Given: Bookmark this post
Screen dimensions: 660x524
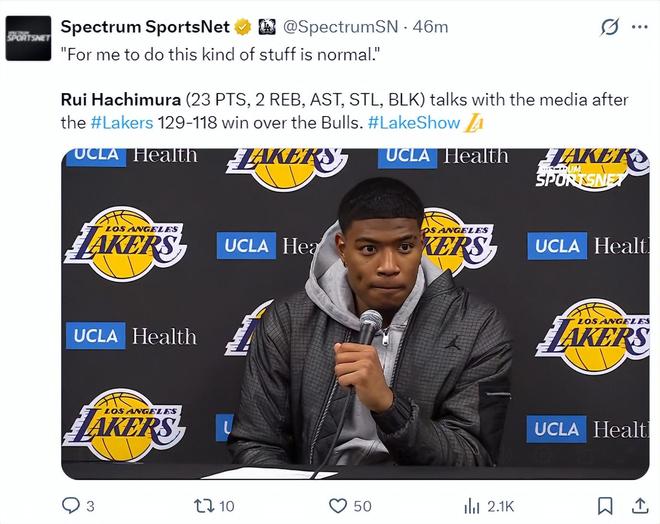Looking at the screenshot, I should tap(605, 506).
